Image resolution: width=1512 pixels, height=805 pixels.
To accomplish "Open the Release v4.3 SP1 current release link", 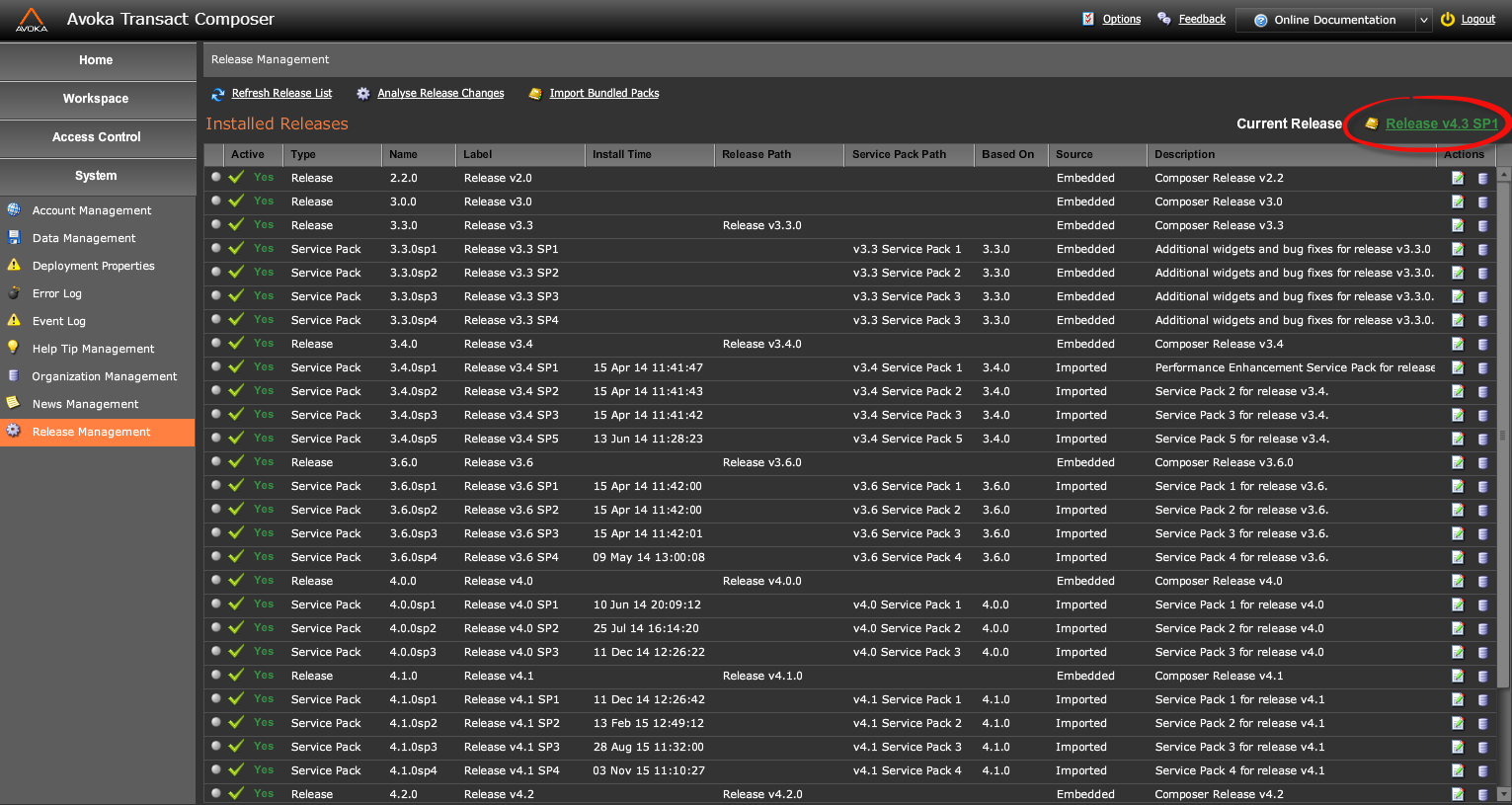I will [x=1442, y=123].
